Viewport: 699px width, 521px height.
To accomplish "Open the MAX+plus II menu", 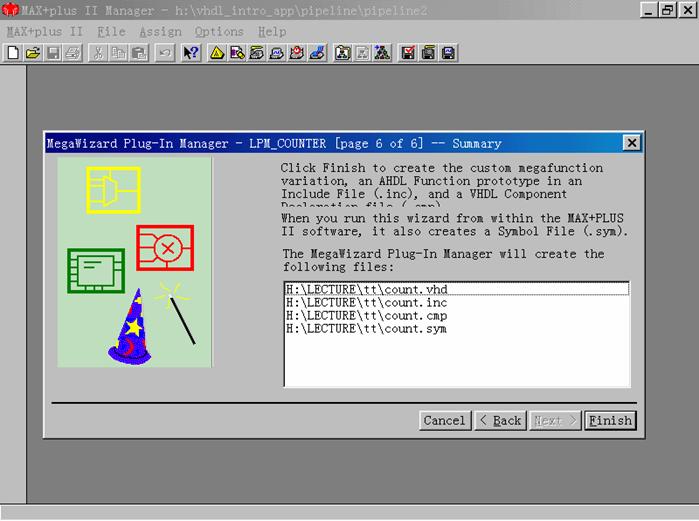I will coord(45,32).
